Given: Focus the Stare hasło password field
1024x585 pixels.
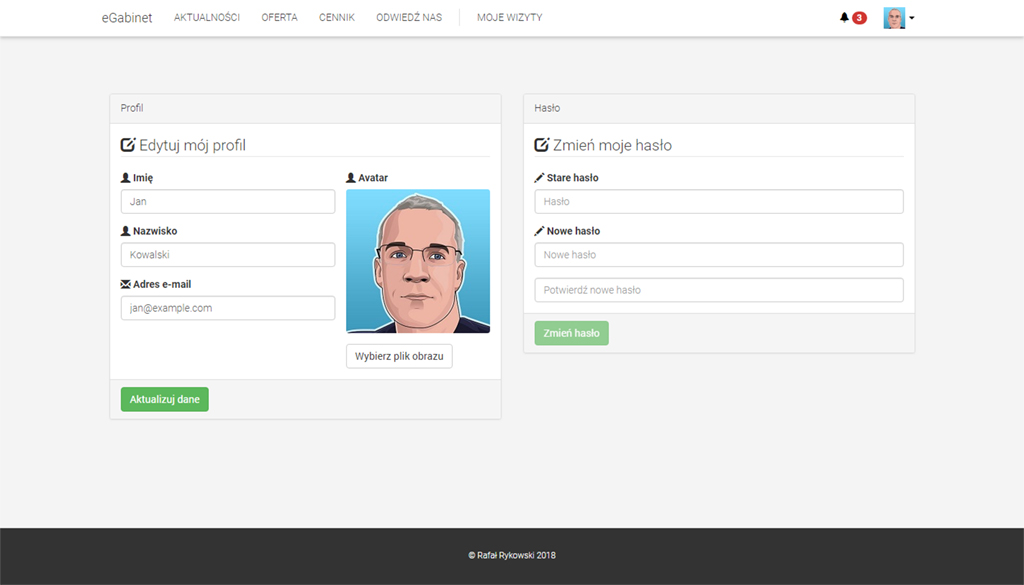Looking at the screenshot, I should click(719, 202).
